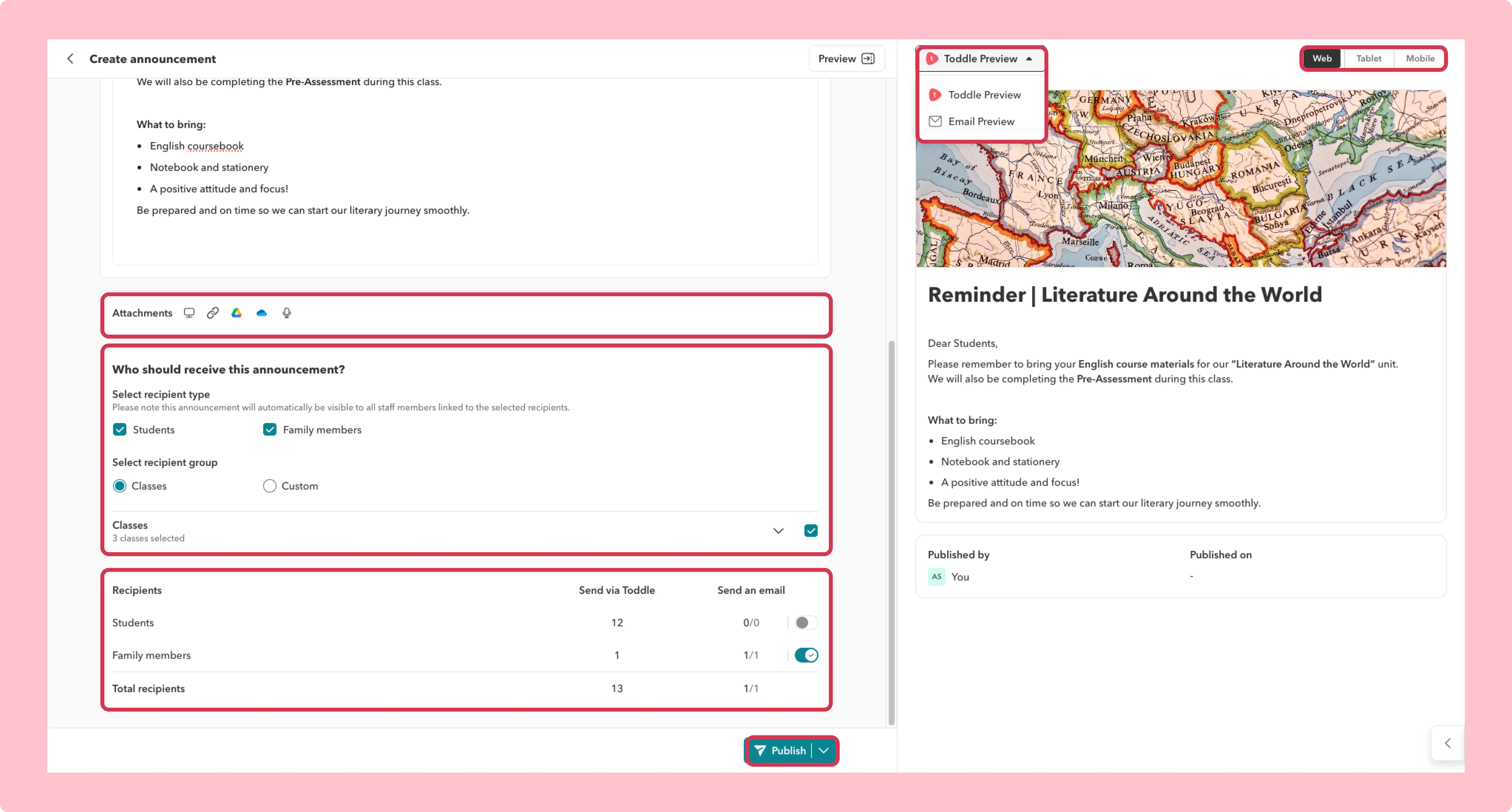
Task: Uncheck the Family members recipient checkbox
Action: pyautogui.click(x=269, y=429)
